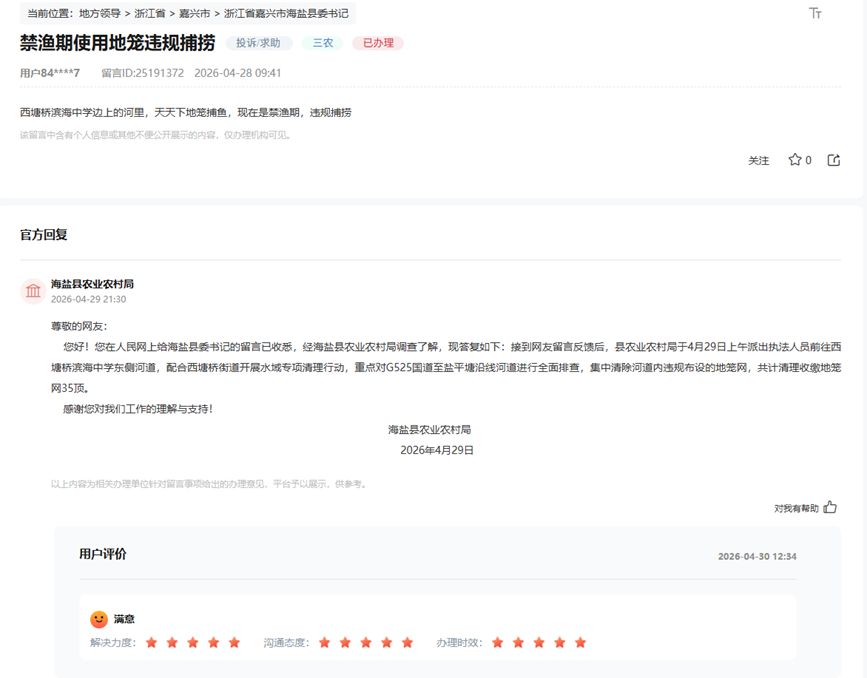Viewport: 867px width, 678px height.
Task: Go to 浙江省 in breadcrumb
Action: click(150, 13)
